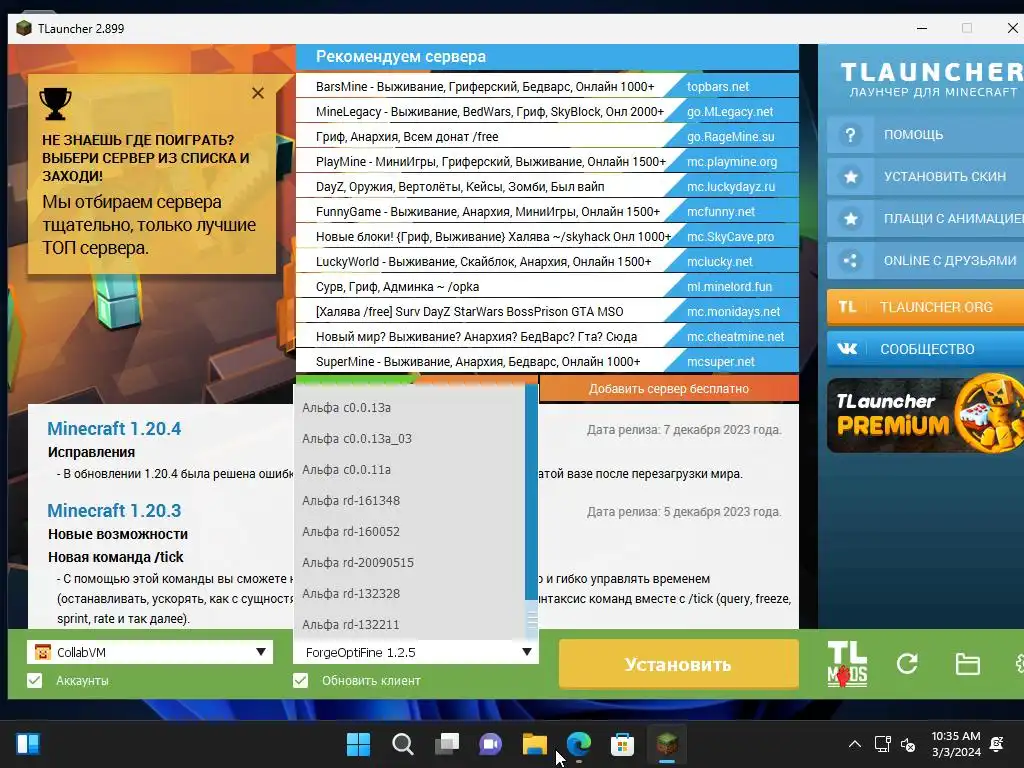
Task: Select the FunnyGame server row
Action: 547,212
